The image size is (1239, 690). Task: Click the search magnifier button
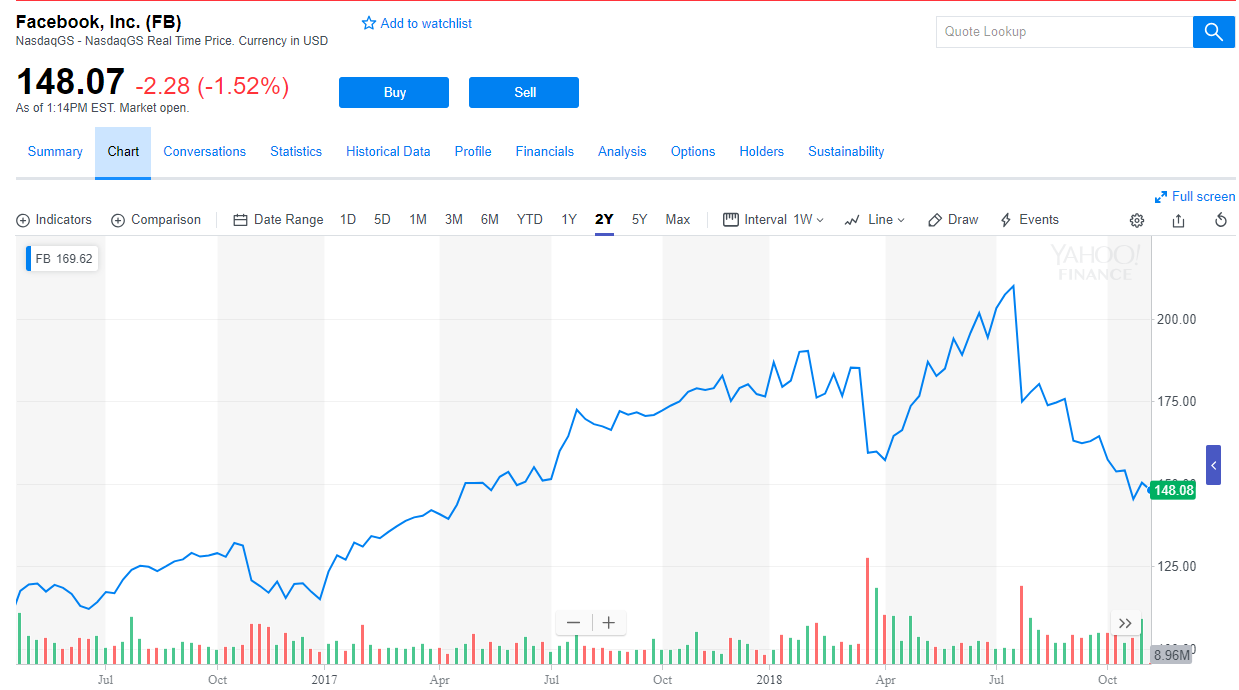[x=1213, y=31]
